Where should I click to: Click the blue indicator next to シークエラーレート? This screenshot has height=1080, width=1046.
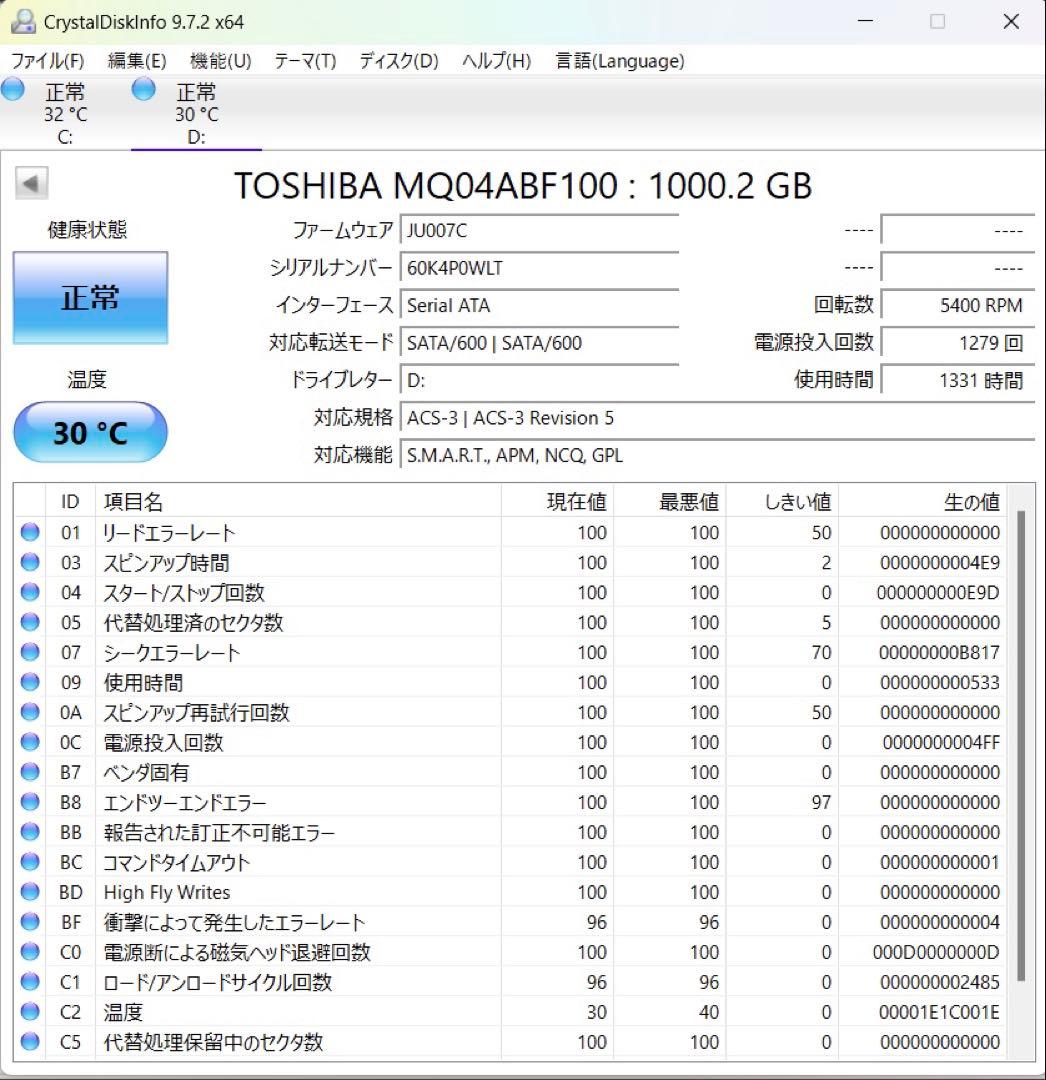click(30, 652)
